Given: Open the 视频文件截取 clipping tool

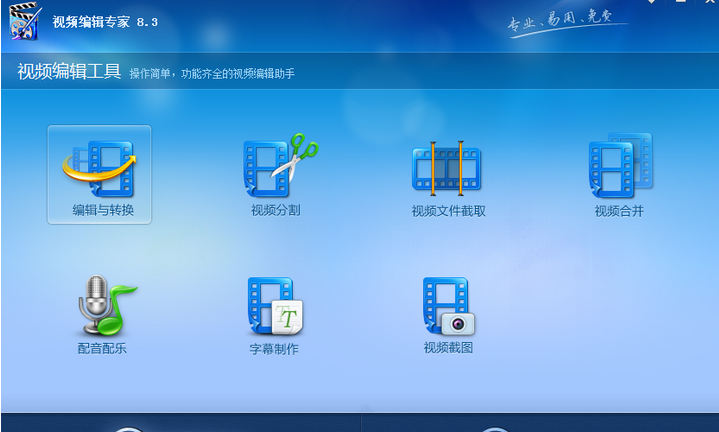Looking at the screenshot, I should 448,178.
